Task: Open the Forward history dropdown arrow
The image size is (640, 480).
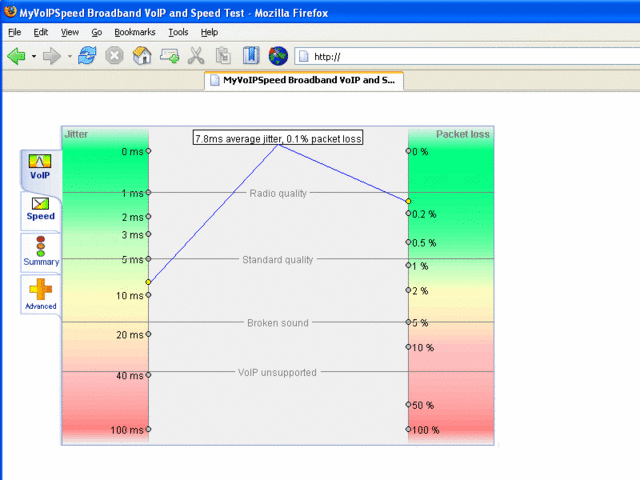Action: (x=70, y=56)
